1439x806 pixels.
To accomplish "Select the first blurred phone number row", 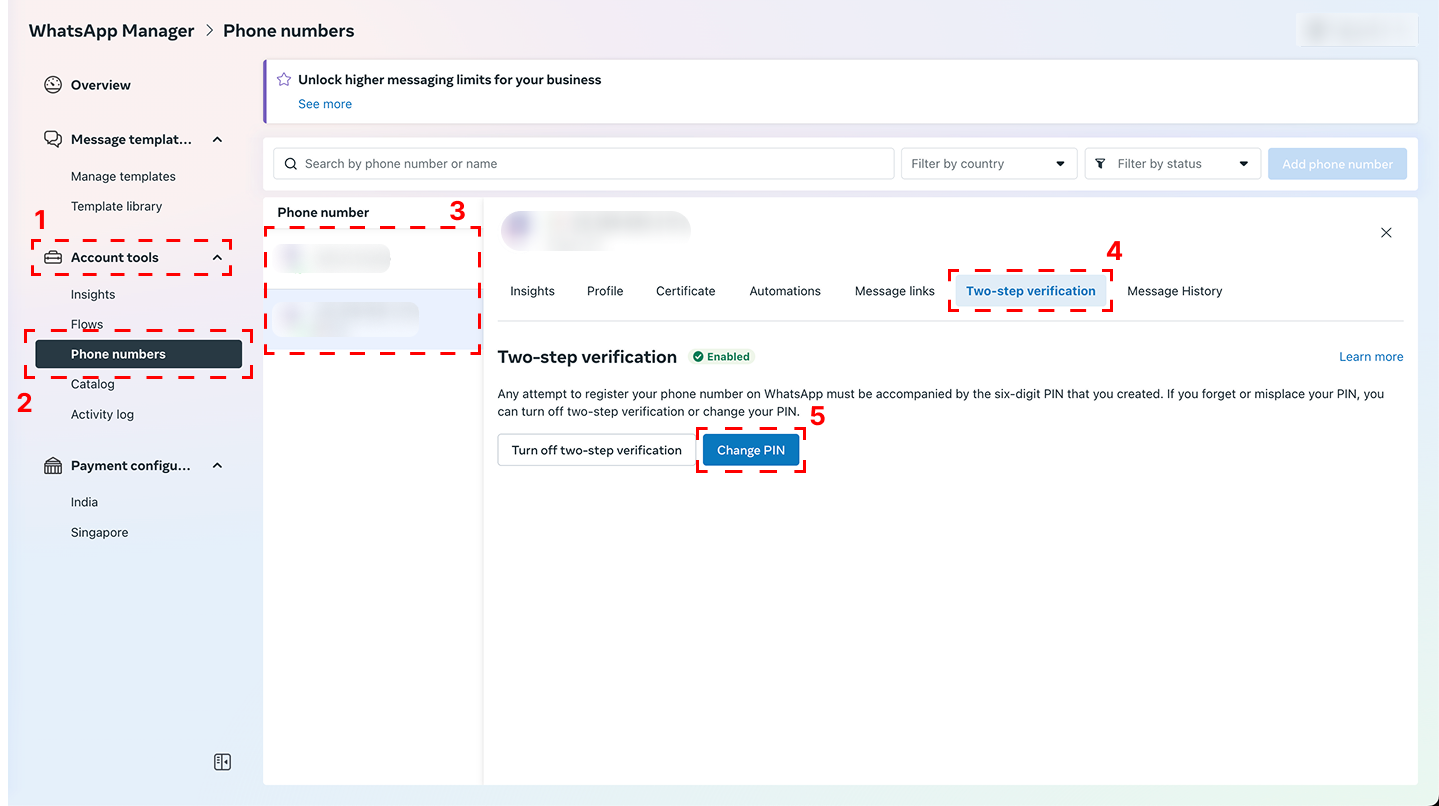I will 372,259.
